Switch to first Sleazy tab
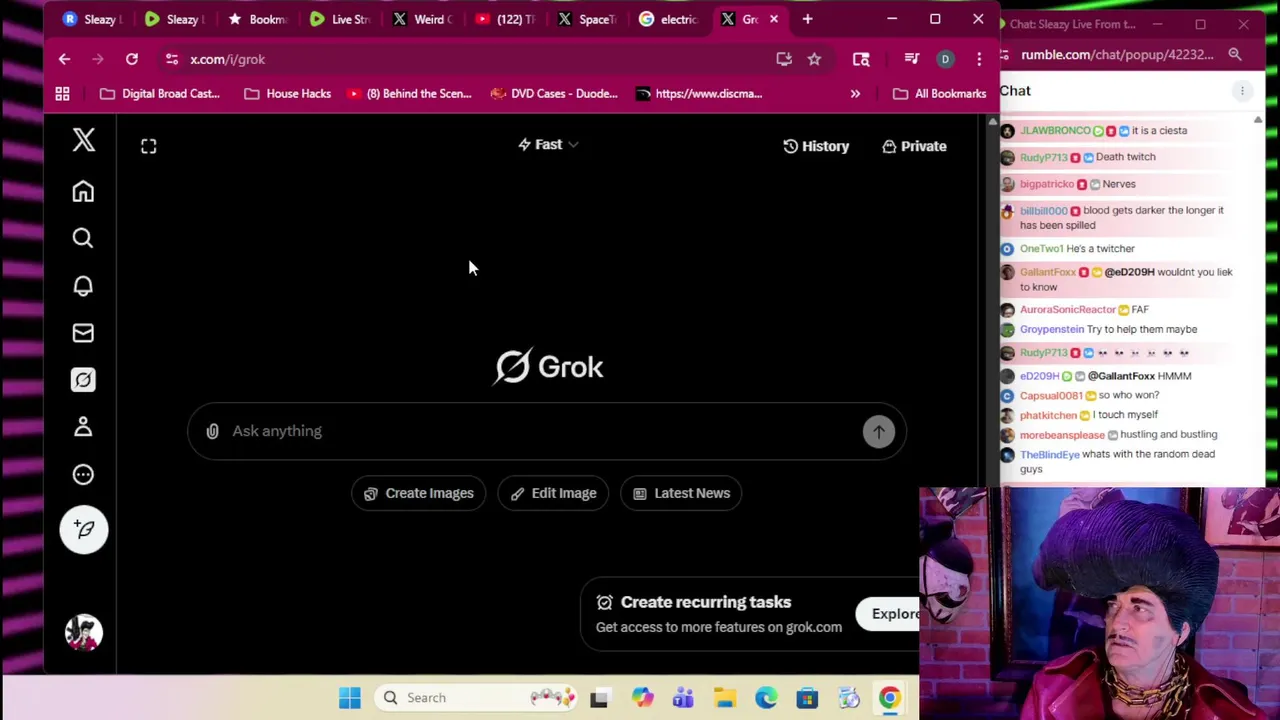Image resolution: width=1280 pixels, height=720 pixels. click(x=92, y=19)
